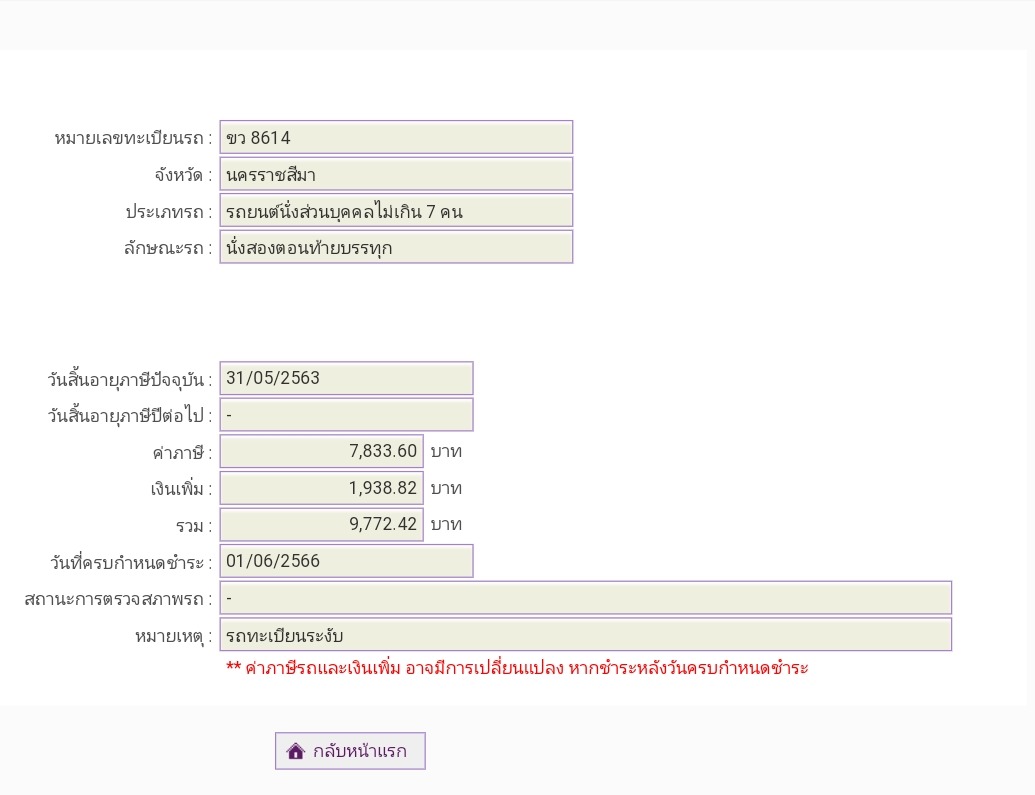Click the วันสิ้นอายุภาษีปีต่อไป field
The height and width of the screenshot is (795, 1035).
click(x=347, y=415)
